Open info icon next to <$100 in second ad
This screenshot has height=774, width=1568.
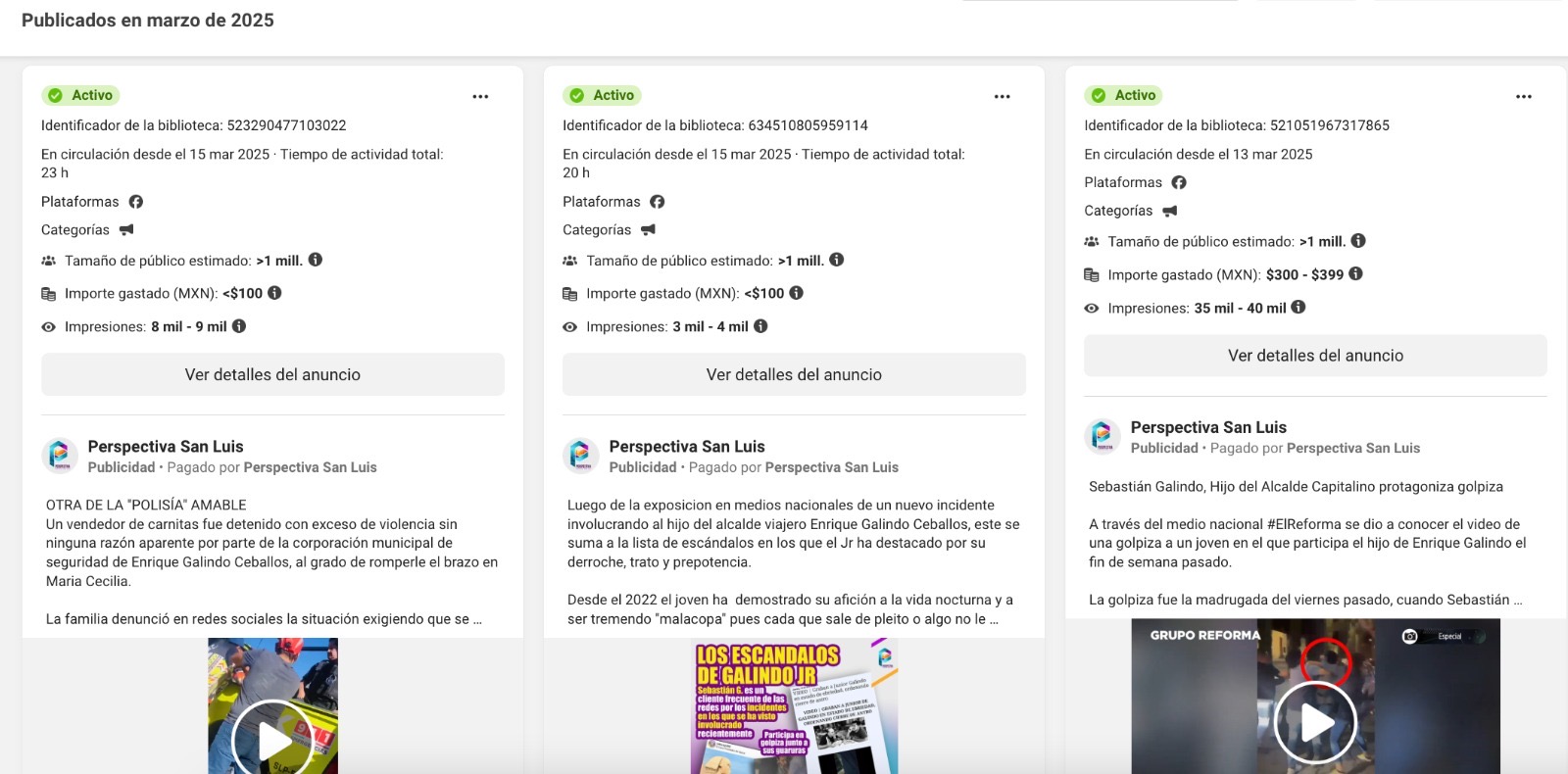(797, 293)
